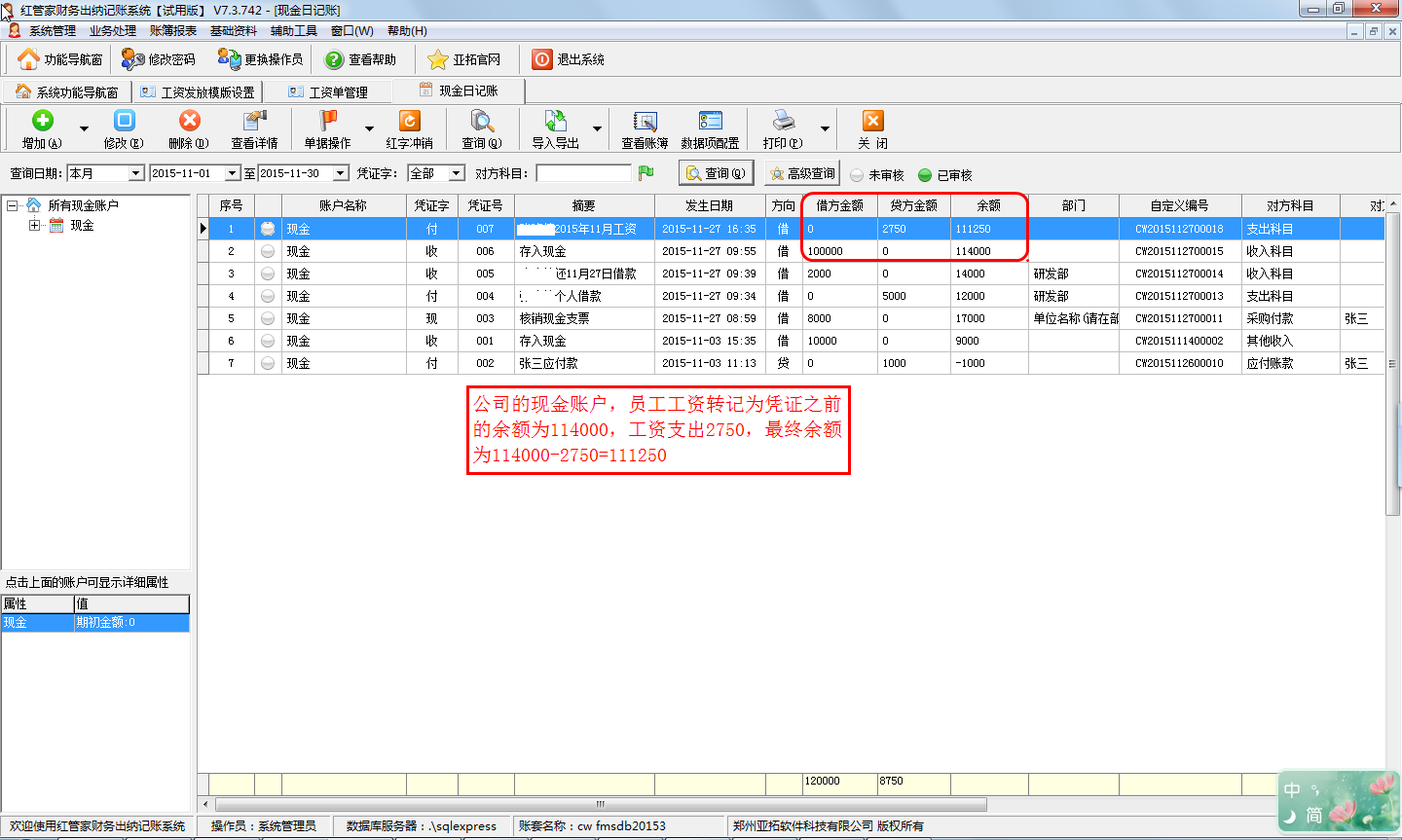
Task: Click the 高级查询 (Advanced query) button
Action: pos(801,173)
